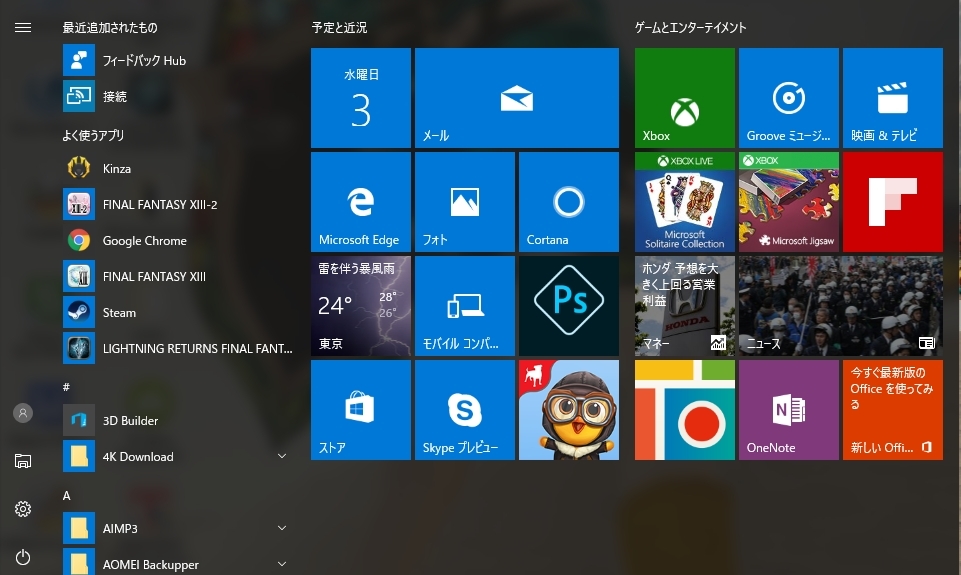Open 映画 & テレビ tile
The image size is (961, 575).
tap(892, 98)
